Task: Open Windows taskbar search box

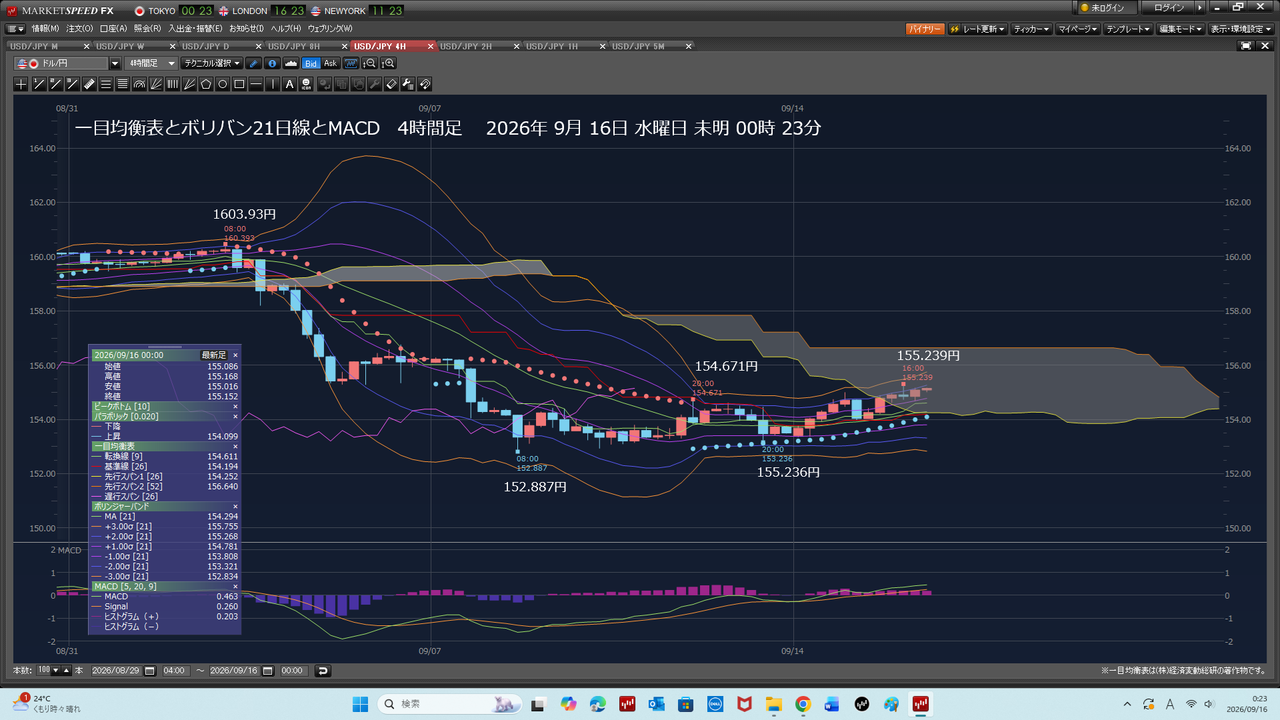Action: [451, 704]
